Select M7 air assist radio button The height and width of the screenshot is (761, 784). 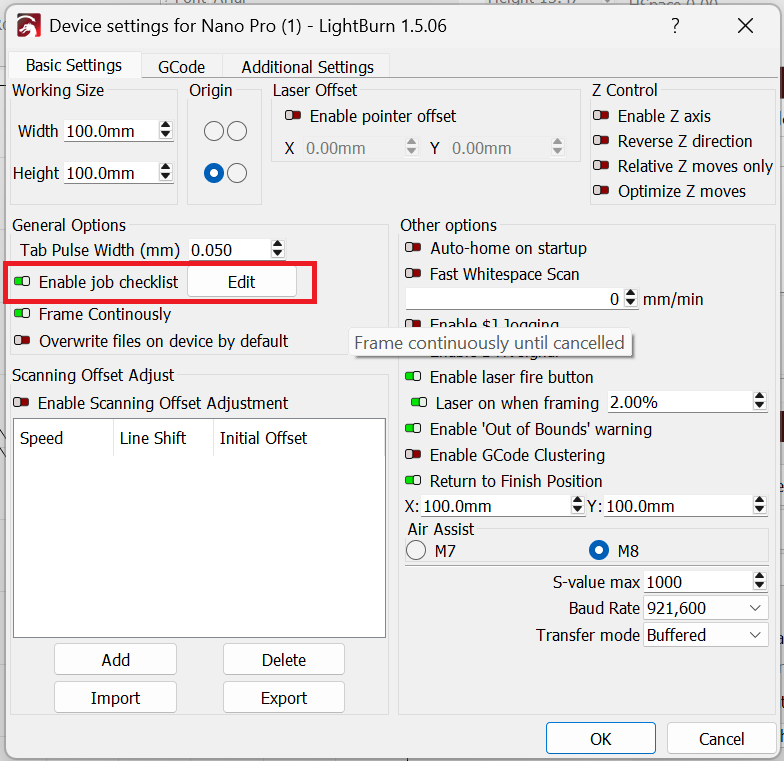pyautogui.click(x=416, y=550)
